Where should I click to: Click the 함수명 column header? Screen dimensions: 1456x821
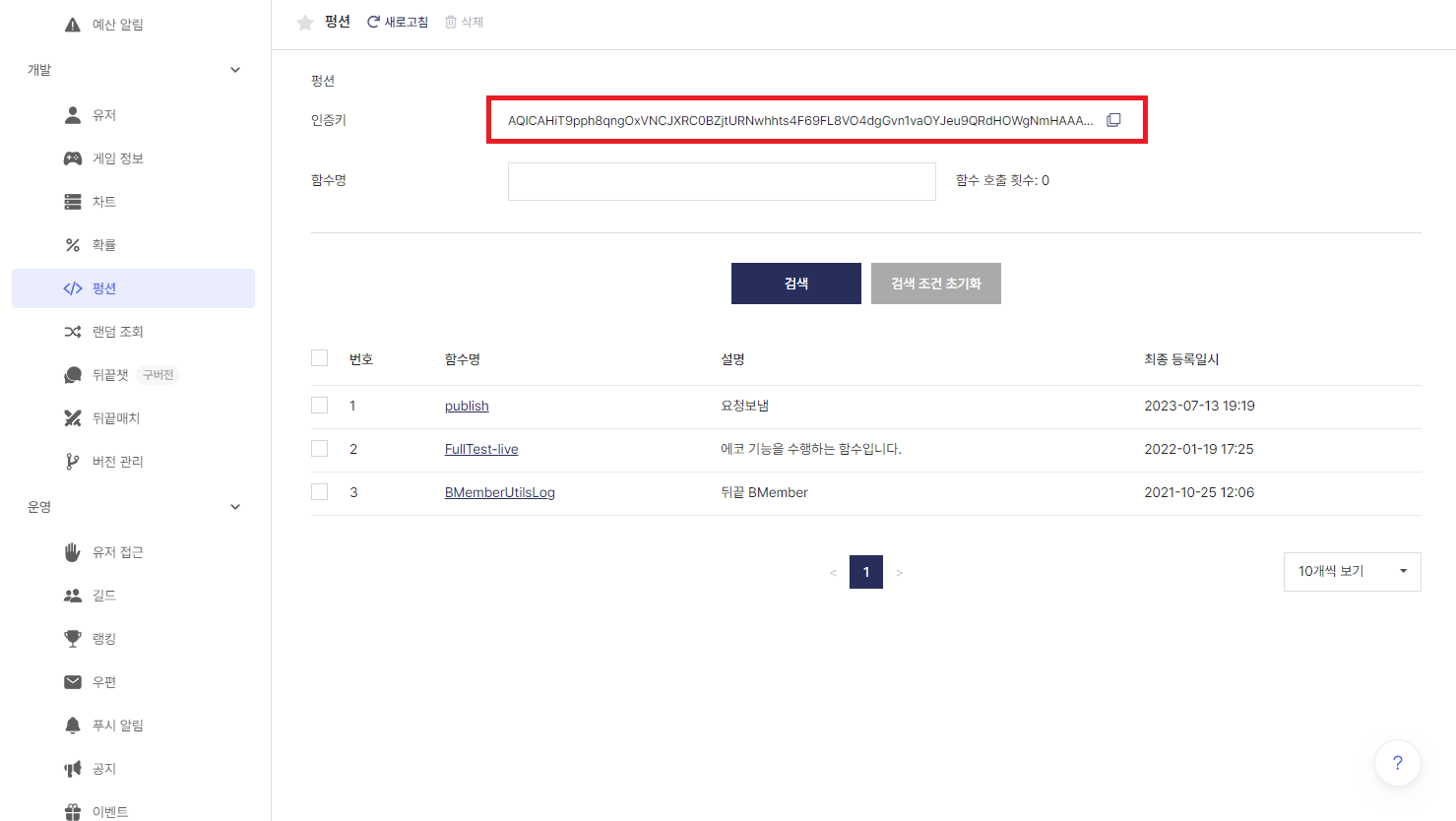click(x=463, y=359)
